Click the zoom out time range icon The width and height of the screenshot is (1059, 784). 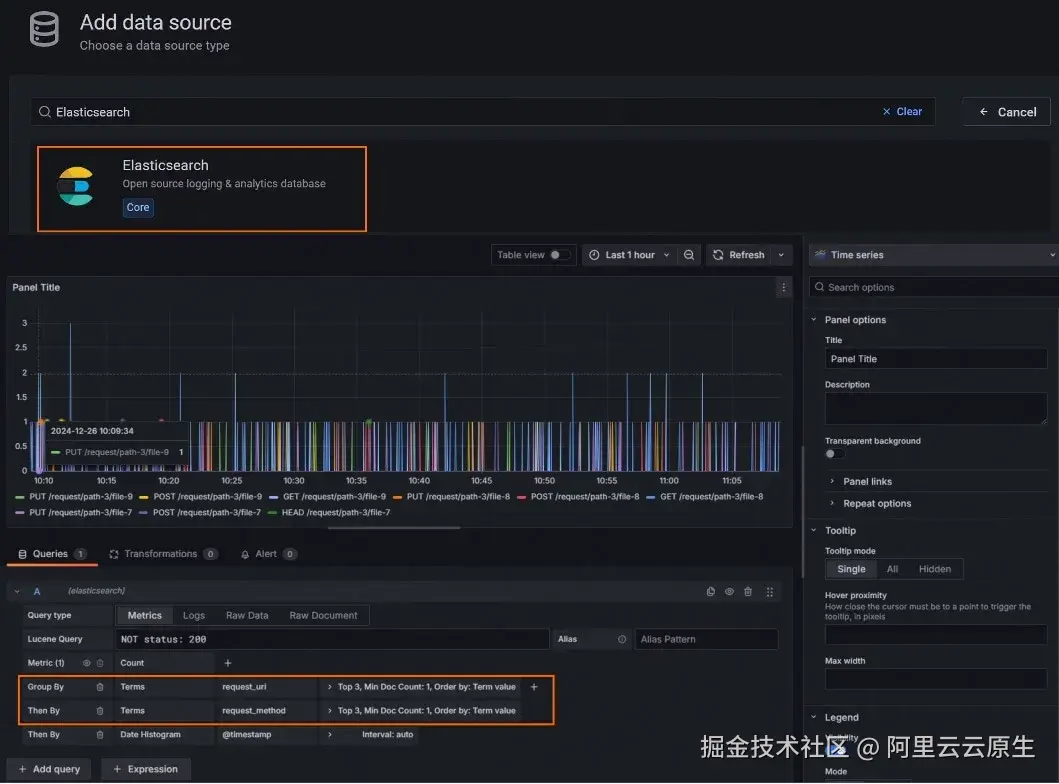tap(689, 255)
